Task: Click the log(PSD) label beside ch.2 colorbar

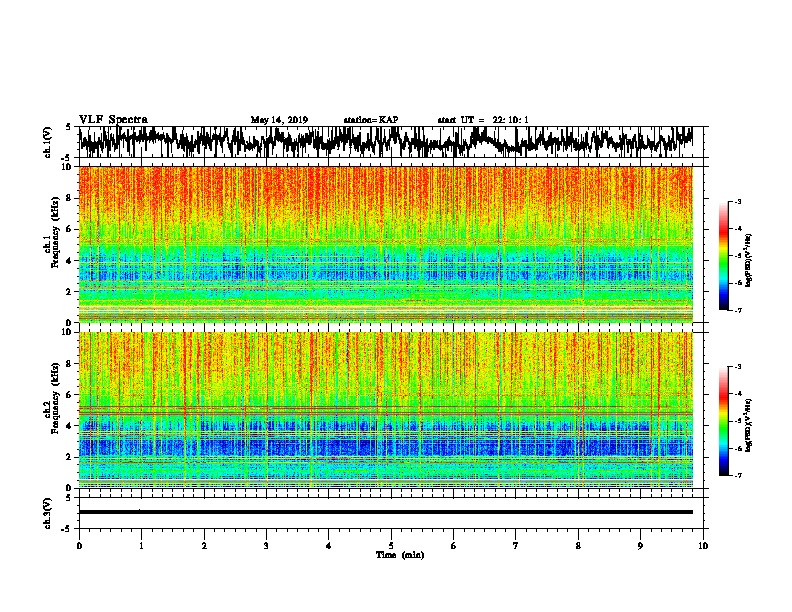Action: coord(749,426)
